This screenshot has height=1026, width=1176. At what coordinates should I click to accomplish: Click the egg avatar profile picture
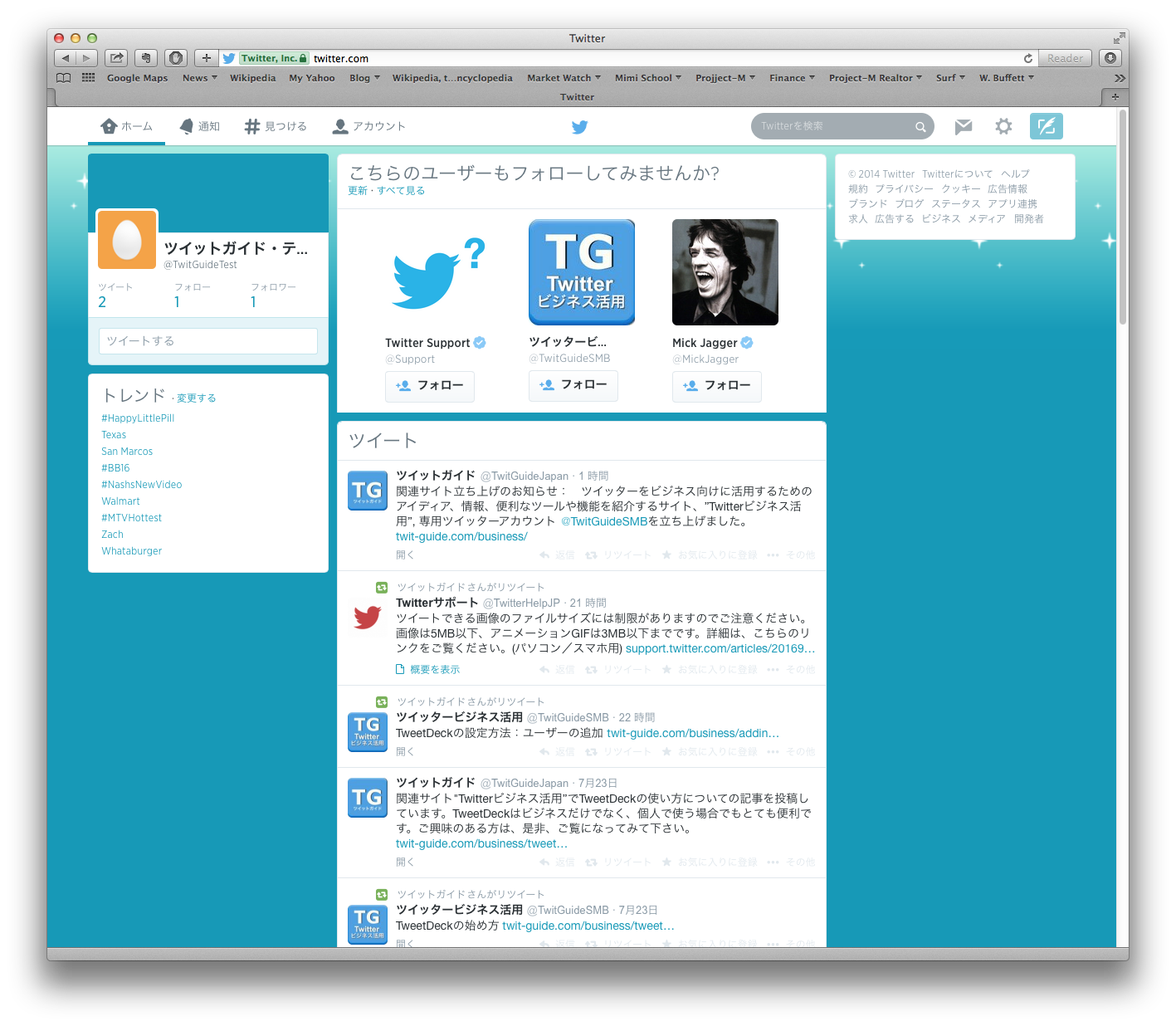point(127,239)
